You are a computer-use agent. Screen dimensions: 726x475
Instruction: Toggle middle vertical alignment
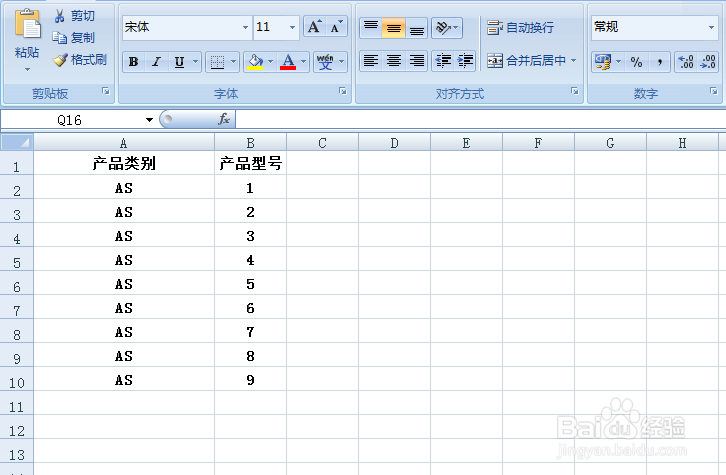pos(394,28)
